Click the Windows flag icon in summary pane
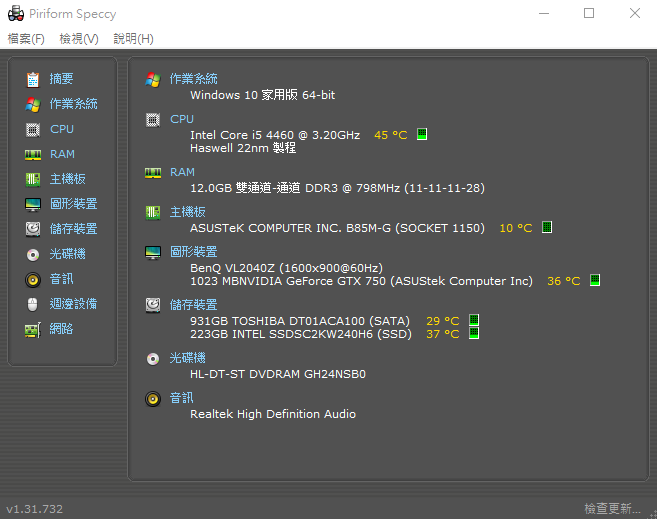657x519 pixels. click(153, 79)
